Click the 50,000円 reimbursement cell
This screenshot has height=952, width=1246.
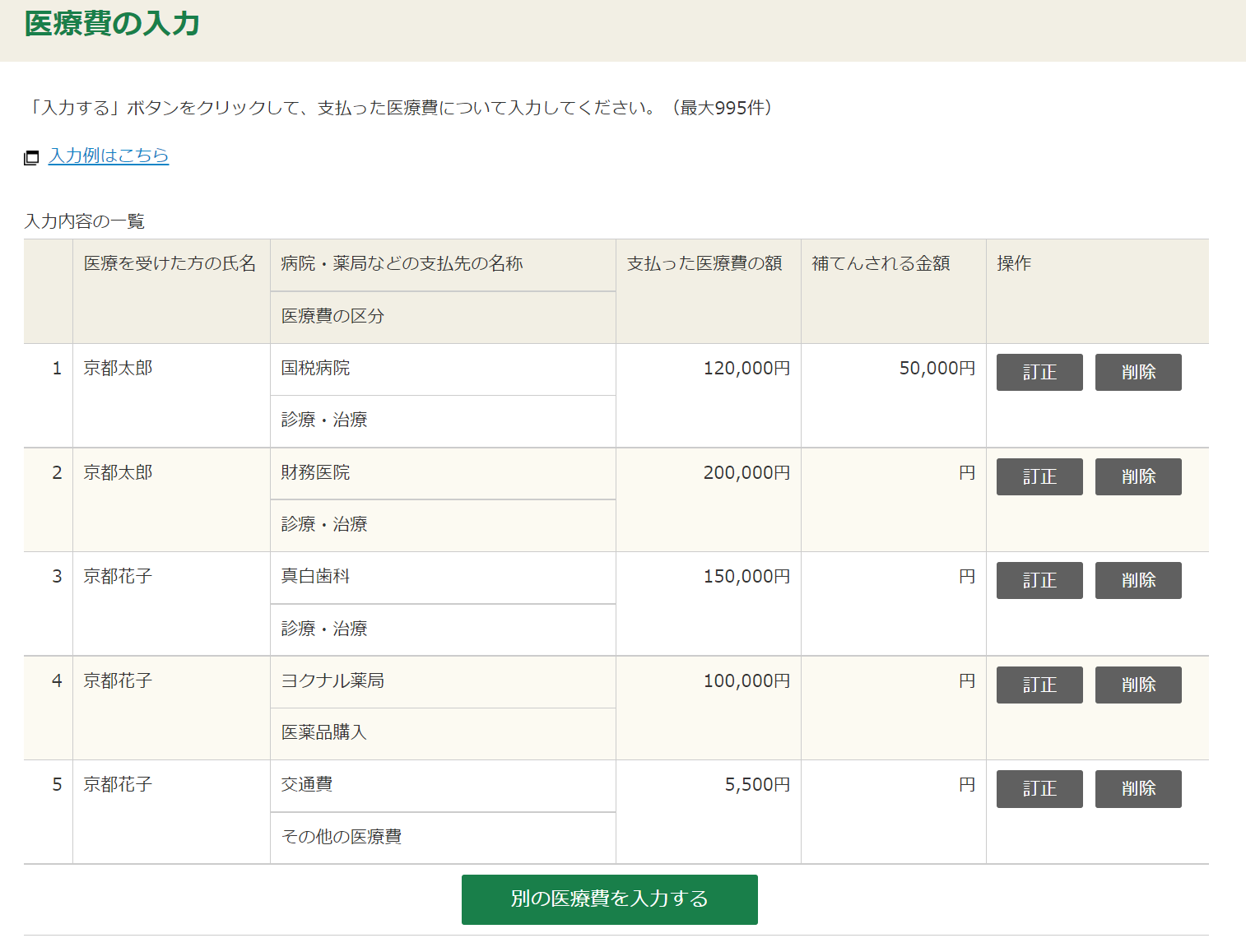click(x=936, y=369)
